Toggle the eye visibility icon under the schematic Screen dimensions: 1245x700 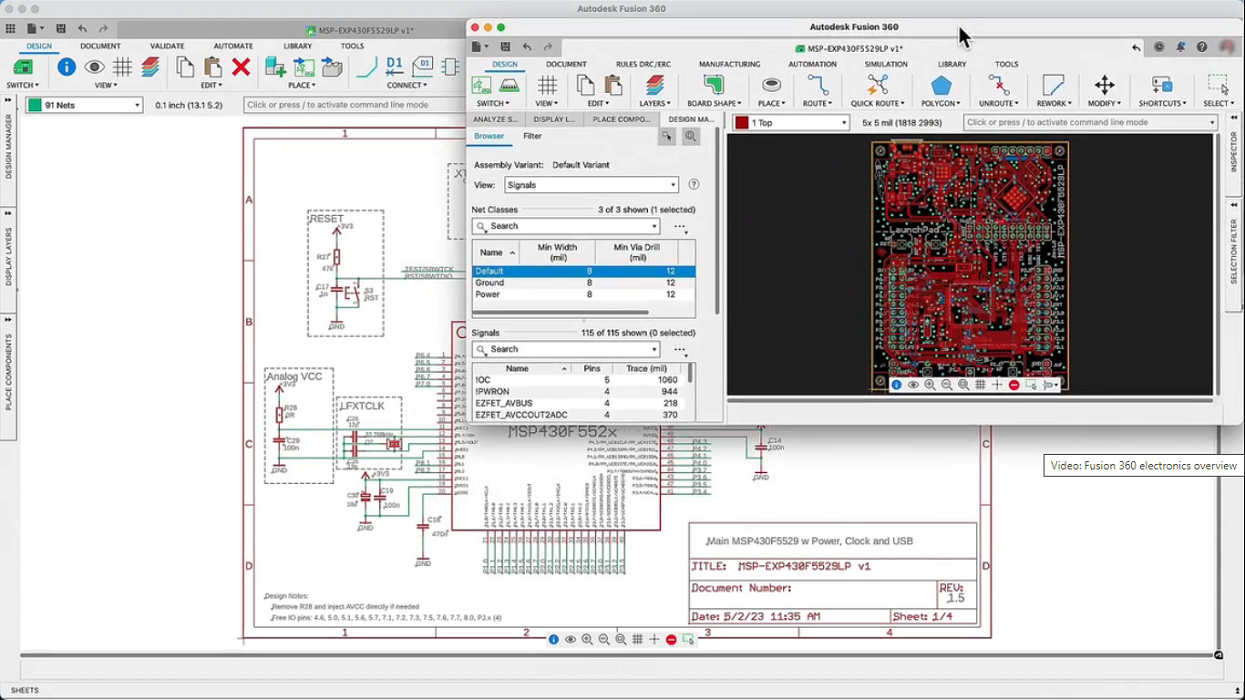tap(570, 639)
